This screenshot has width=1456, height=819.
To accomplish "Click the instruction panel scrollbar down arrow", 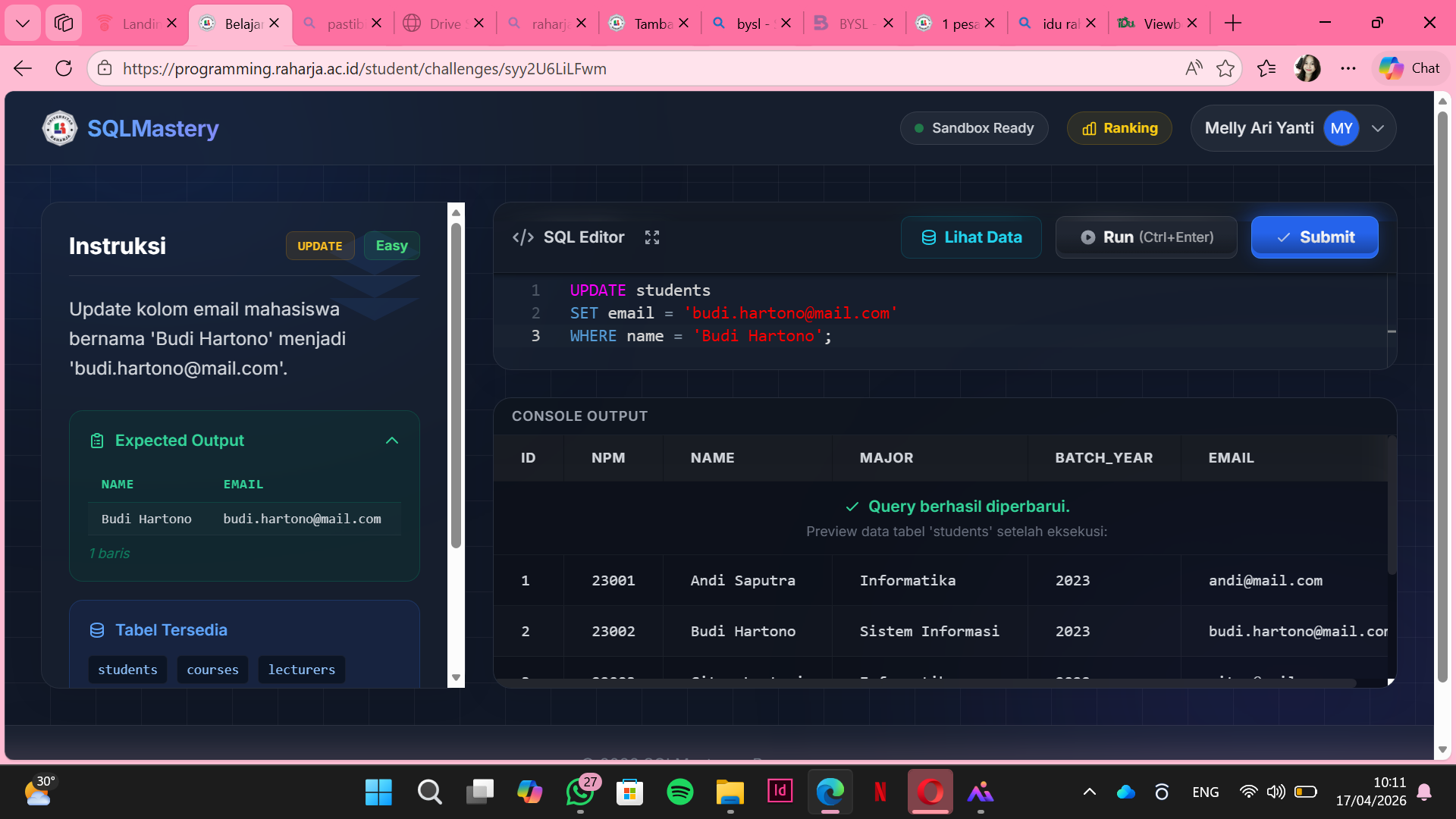I will 456,678.
